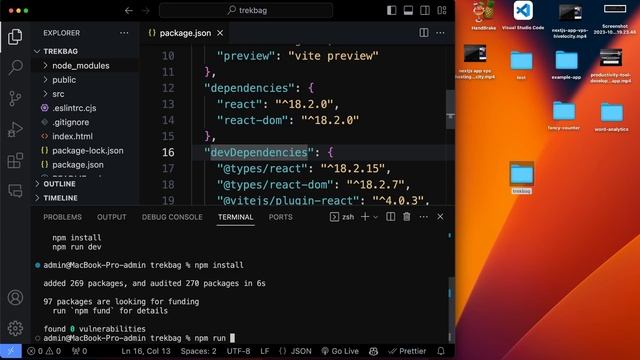Open the Search view in activity bar
Image resolution: width=640 pixels, height=360 pixels.
15,67
